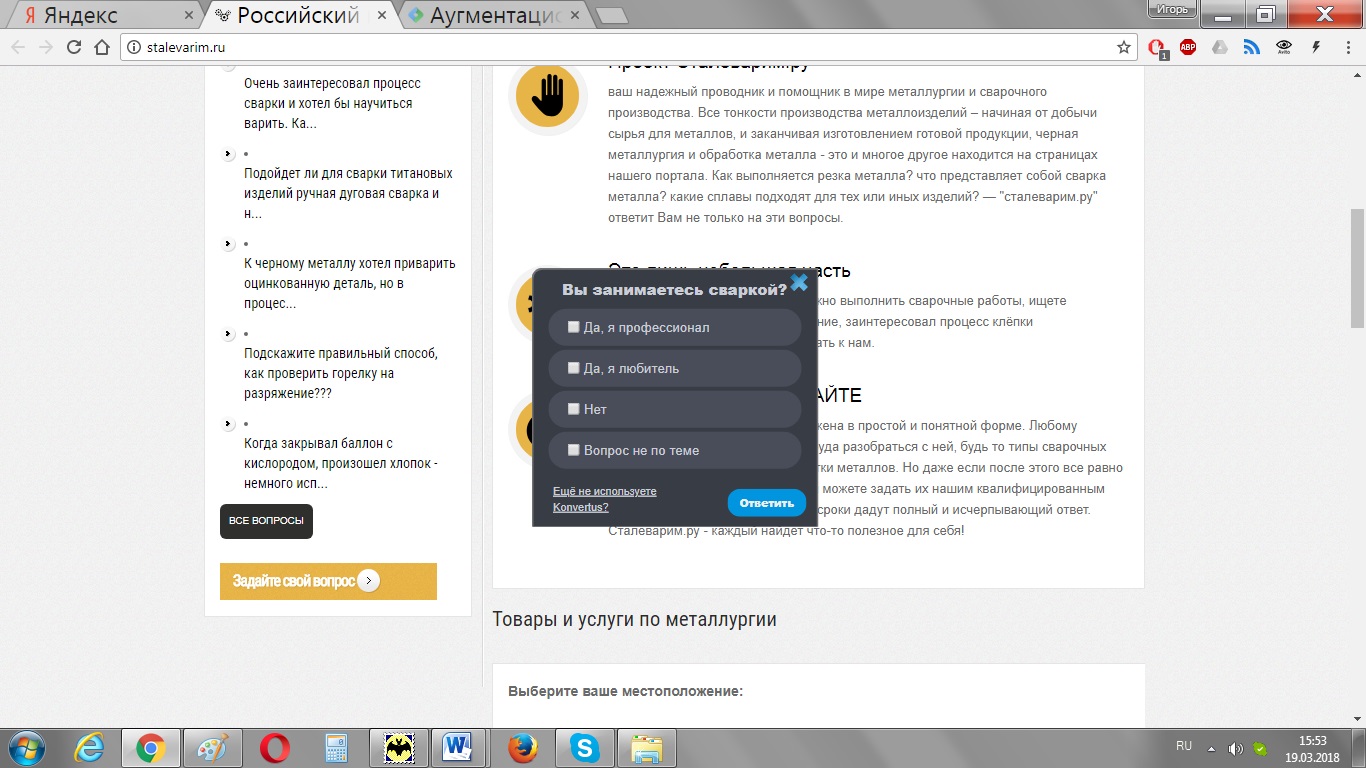
Task: Open the clock showing 15:53
Action: (x=1312, y=748)
